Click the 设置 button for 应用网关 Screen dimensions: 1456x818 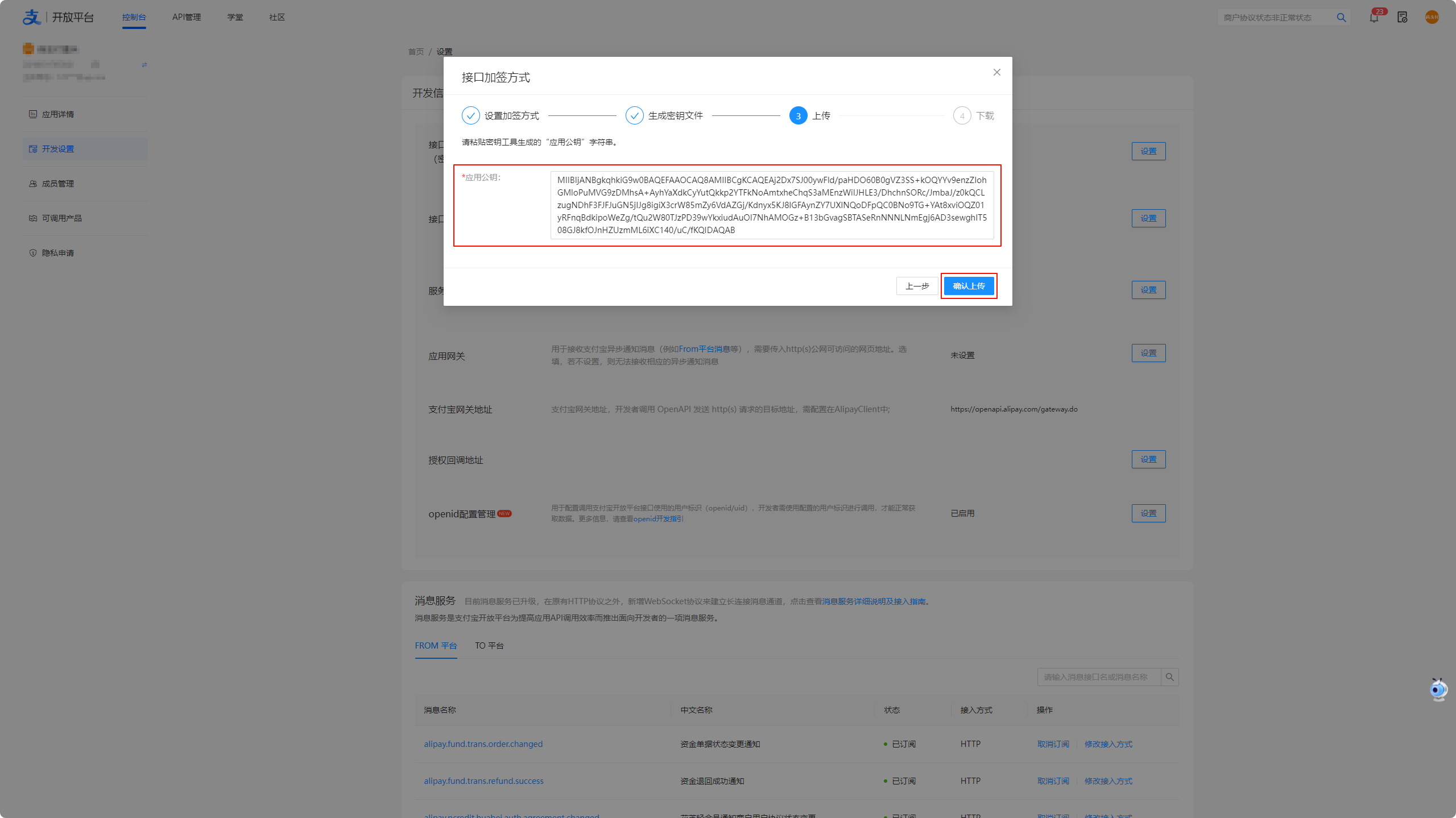coord(1148,353)
